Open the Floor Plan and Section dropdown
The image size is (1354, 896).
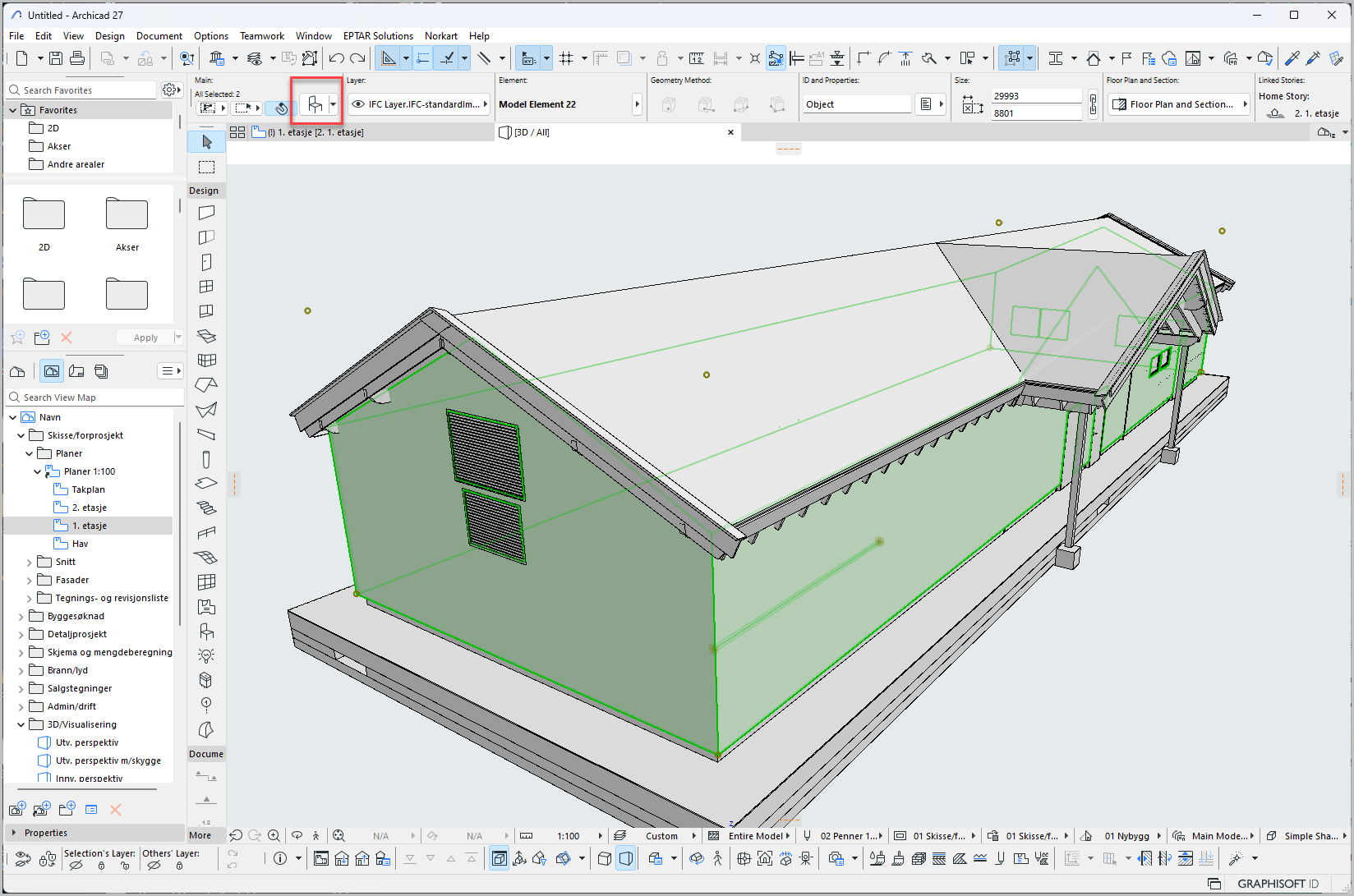point(1178,104)
